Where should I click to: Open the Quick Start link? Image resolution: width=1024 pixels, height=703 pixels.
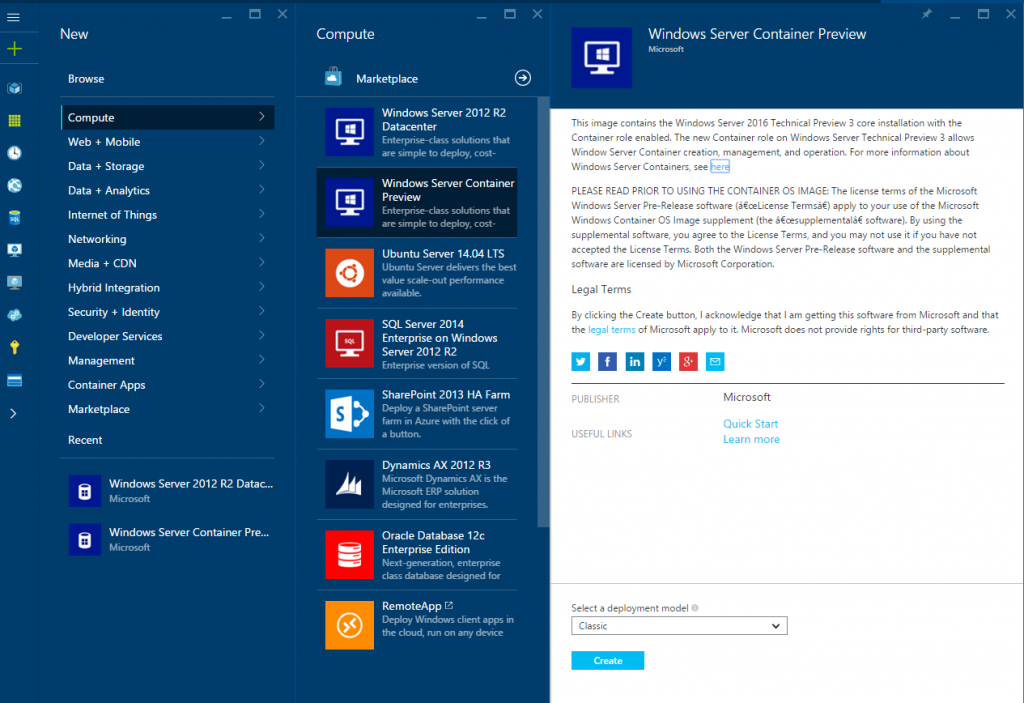pos(750,423)
